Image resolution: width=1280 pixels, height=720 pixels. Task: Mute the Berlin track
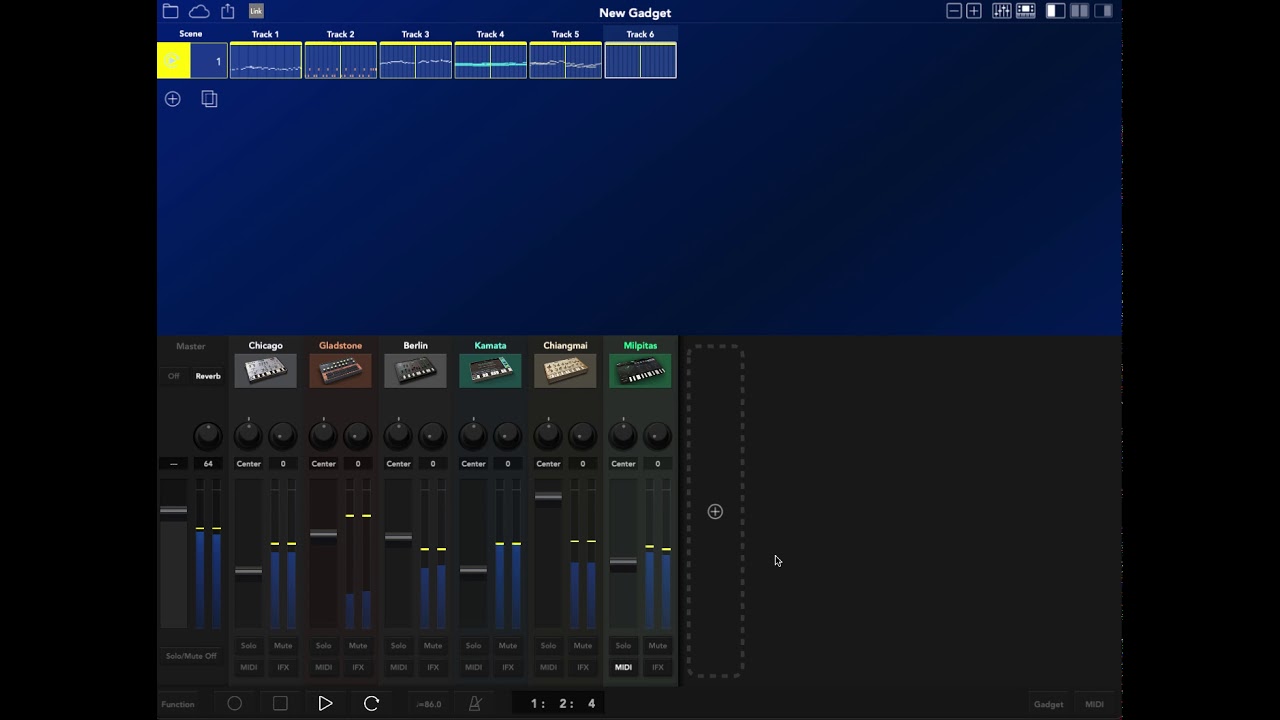pos(433,646)
